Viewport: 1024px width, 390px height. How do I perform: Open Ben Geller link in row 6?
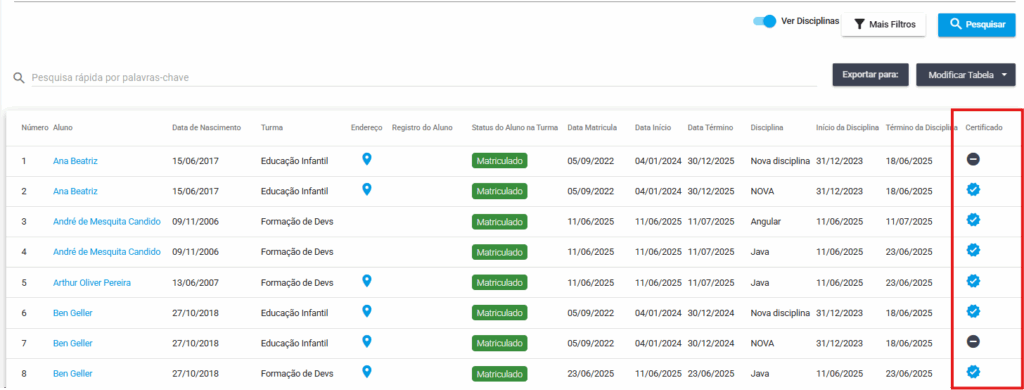pos(72,313)
